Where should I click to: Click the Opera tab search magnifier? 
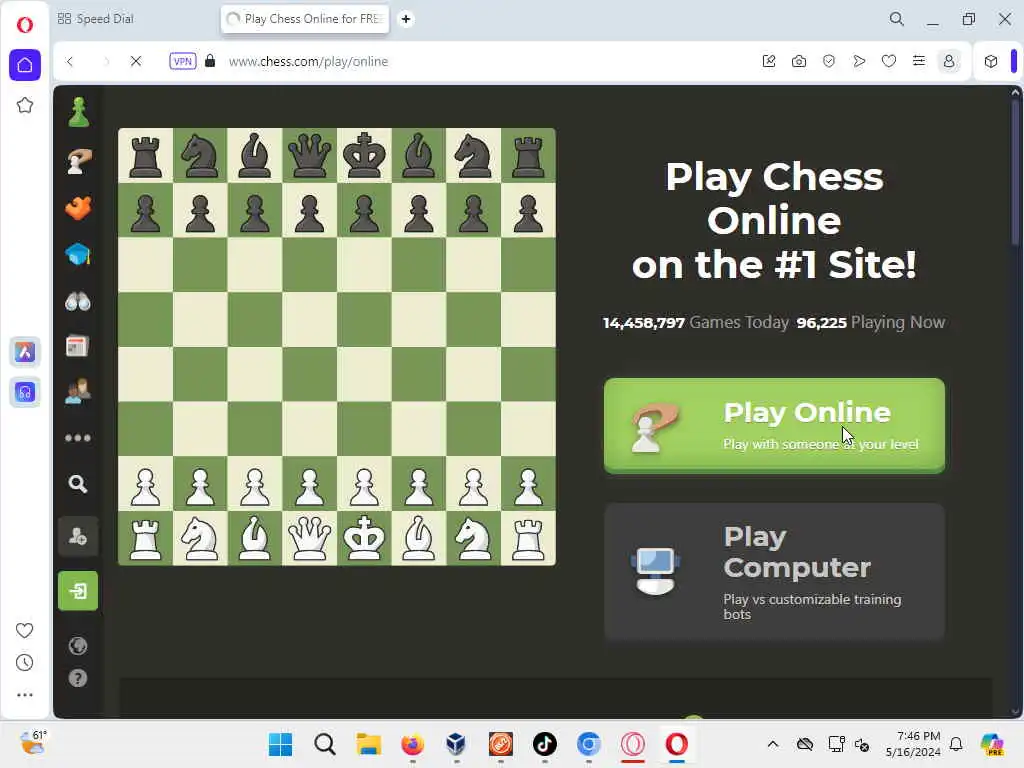(x=897, y=19)
